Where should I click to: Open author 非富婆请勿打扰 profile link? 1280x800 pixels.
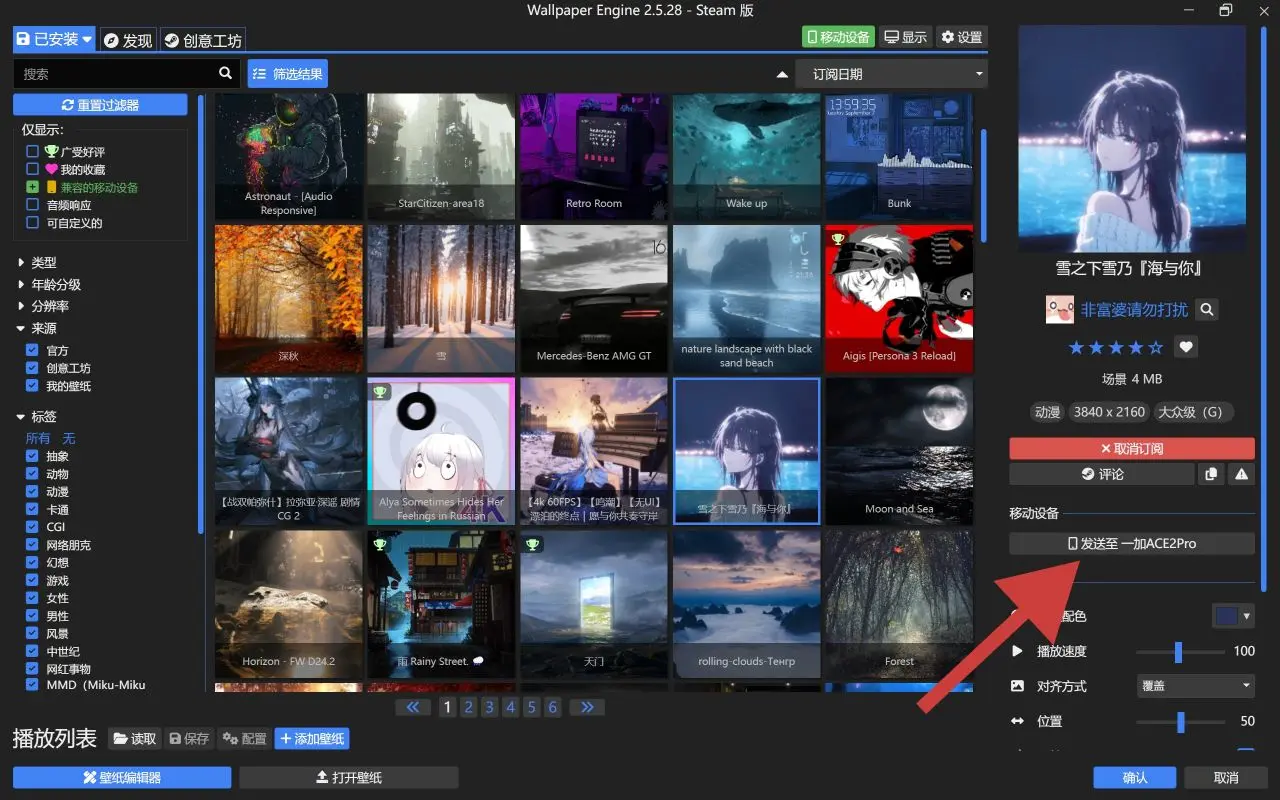point(1134,310)
